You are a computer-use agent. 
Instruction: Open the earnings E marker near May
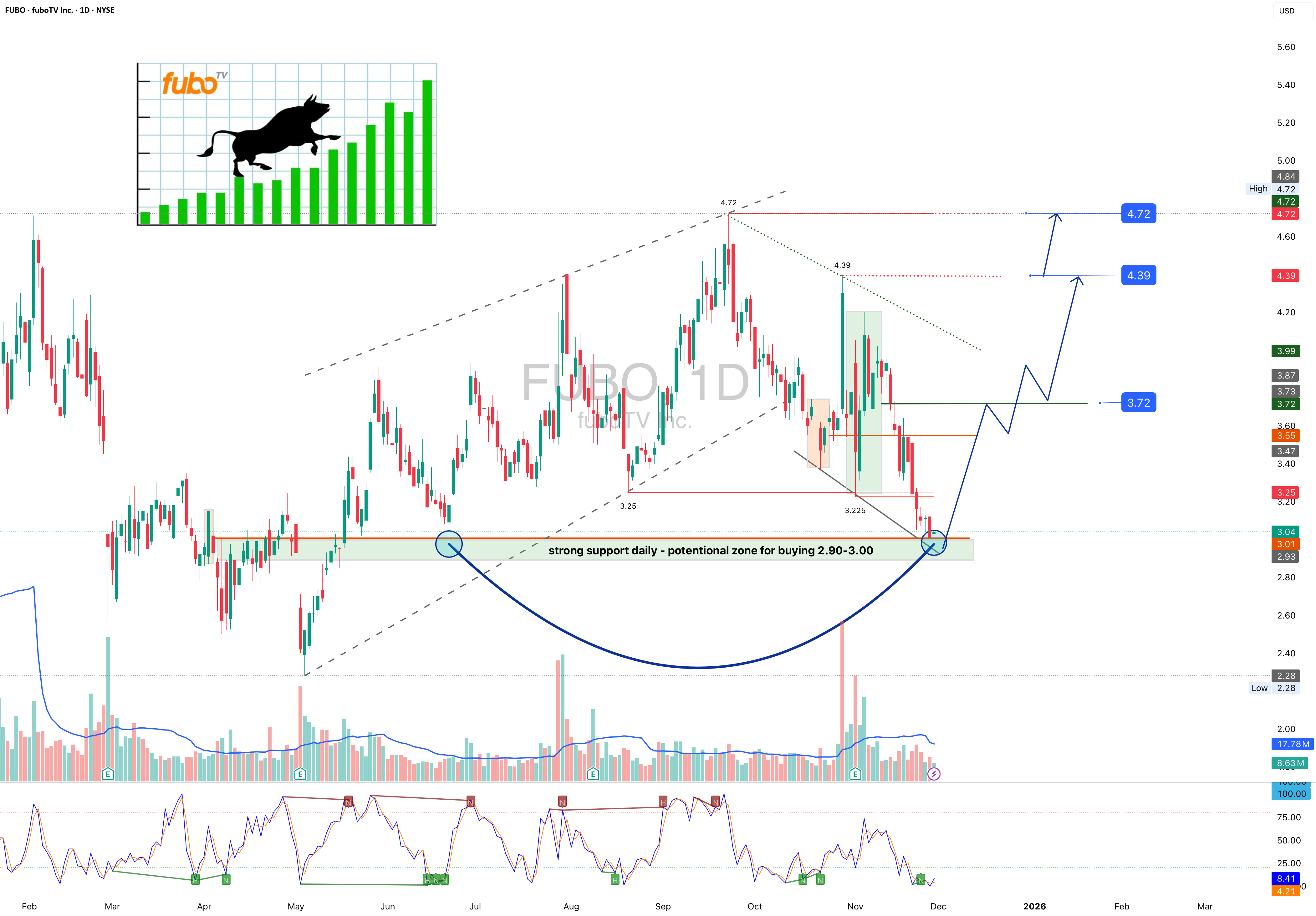pos(300,774)
